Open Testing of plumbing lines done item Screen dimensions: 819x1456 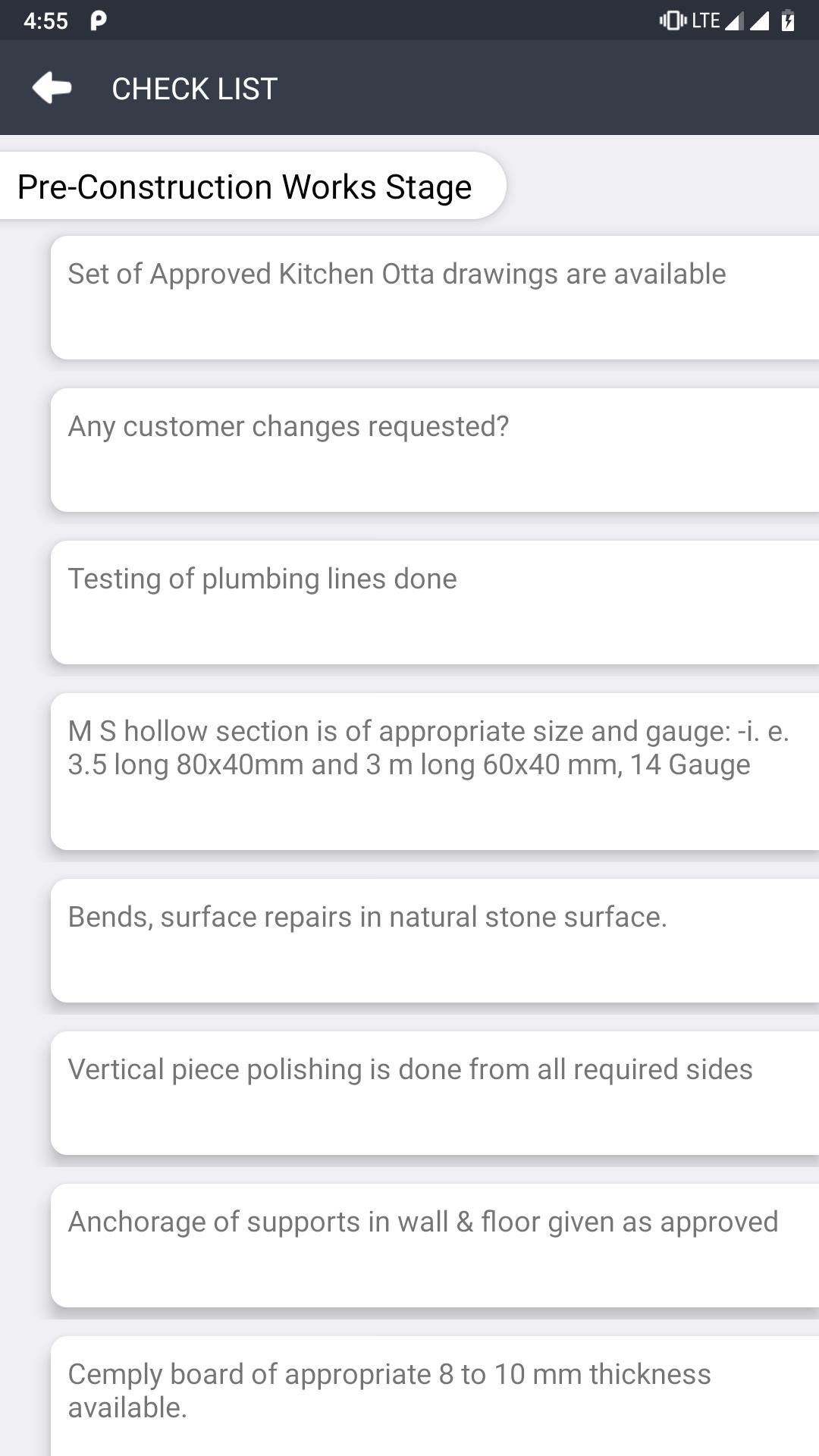click(x=435, y=602)
